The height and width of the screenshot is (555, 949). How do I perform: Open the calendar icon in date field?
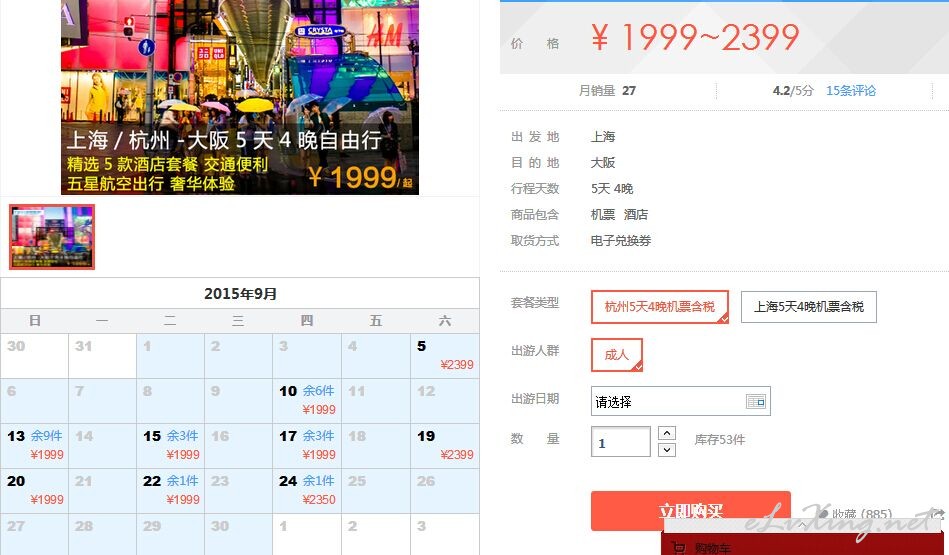(755, 401)
